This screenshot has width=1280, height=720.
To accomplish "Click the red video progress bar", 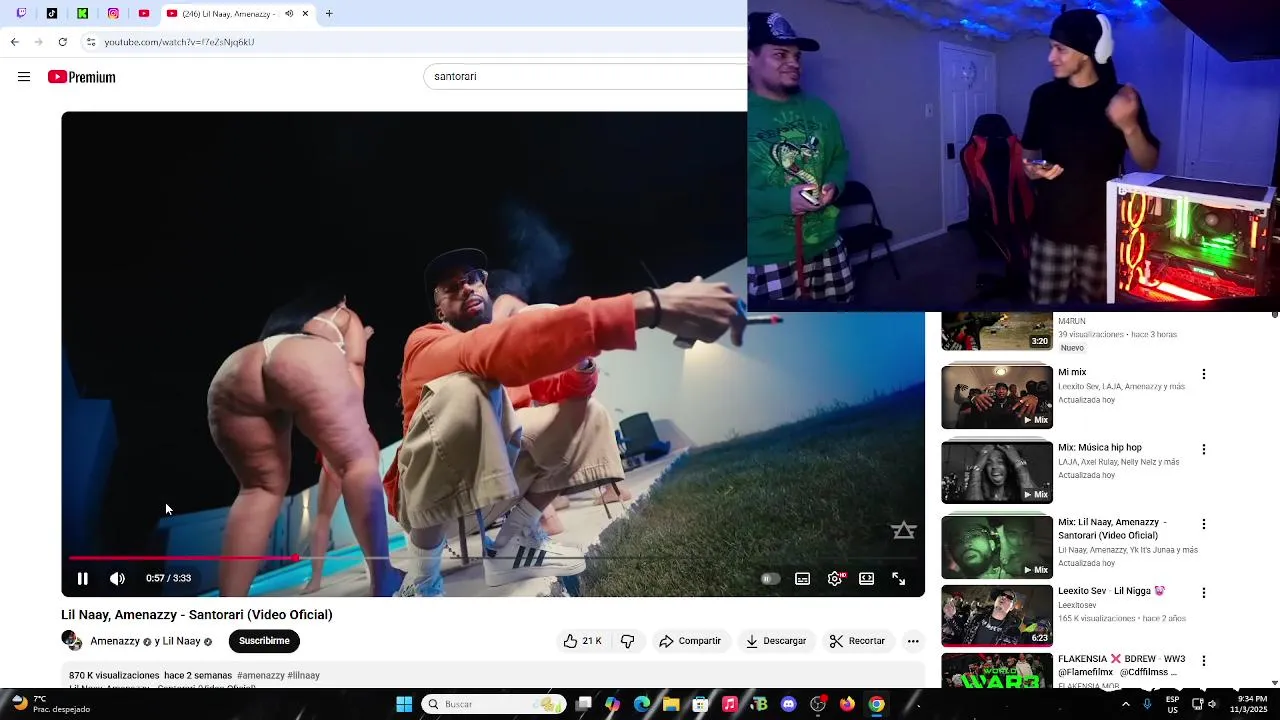I will 184,557.
